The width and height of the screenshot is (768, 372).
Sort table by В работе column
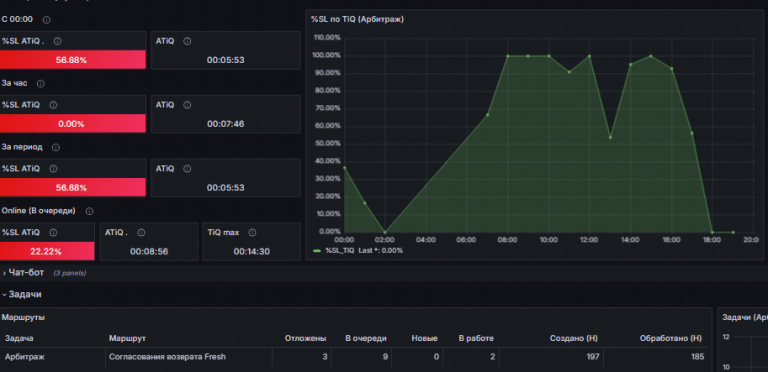point(476,339)
